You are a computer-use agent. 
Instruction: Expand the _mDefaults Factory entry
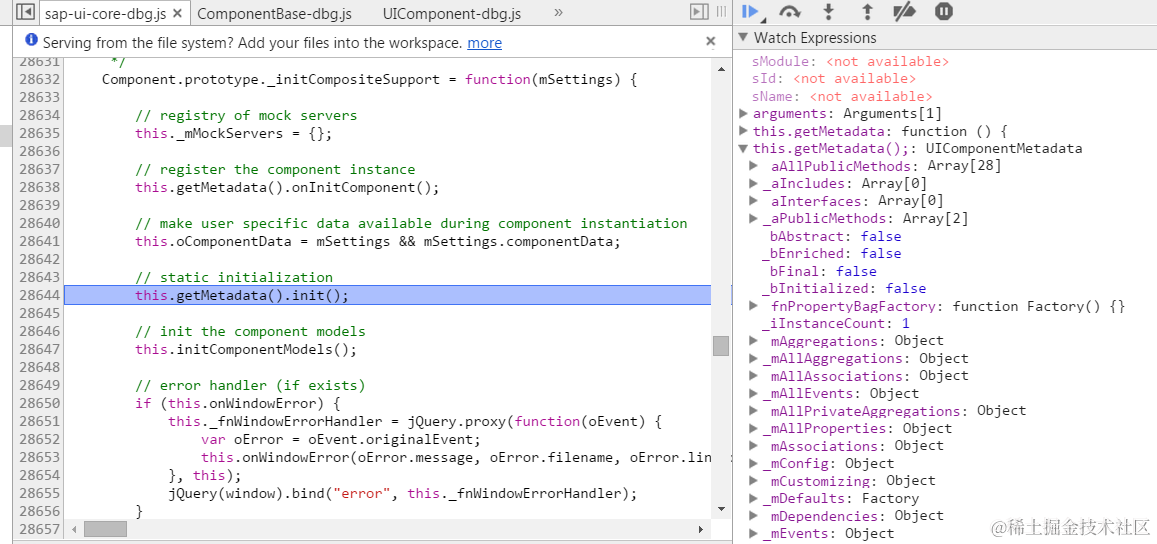753,498
